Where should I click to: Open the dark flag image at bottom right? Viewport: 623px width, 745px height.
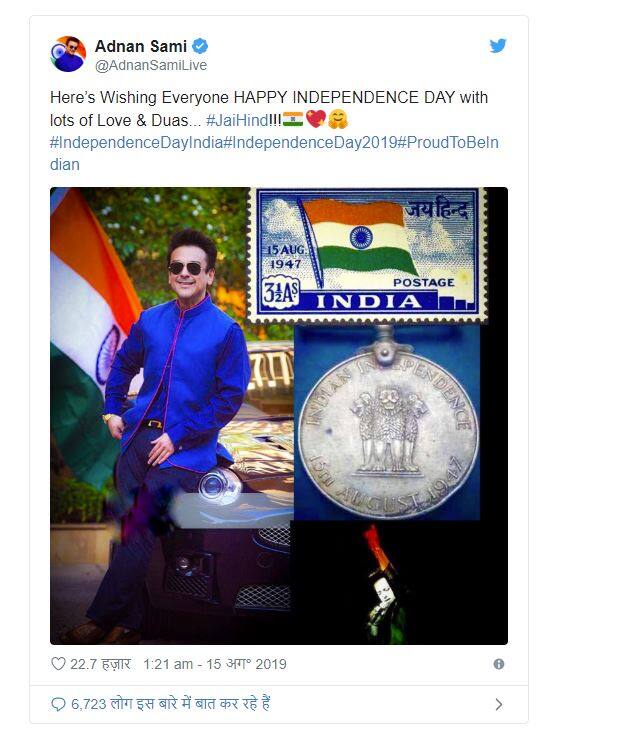(x=398, y=583)
